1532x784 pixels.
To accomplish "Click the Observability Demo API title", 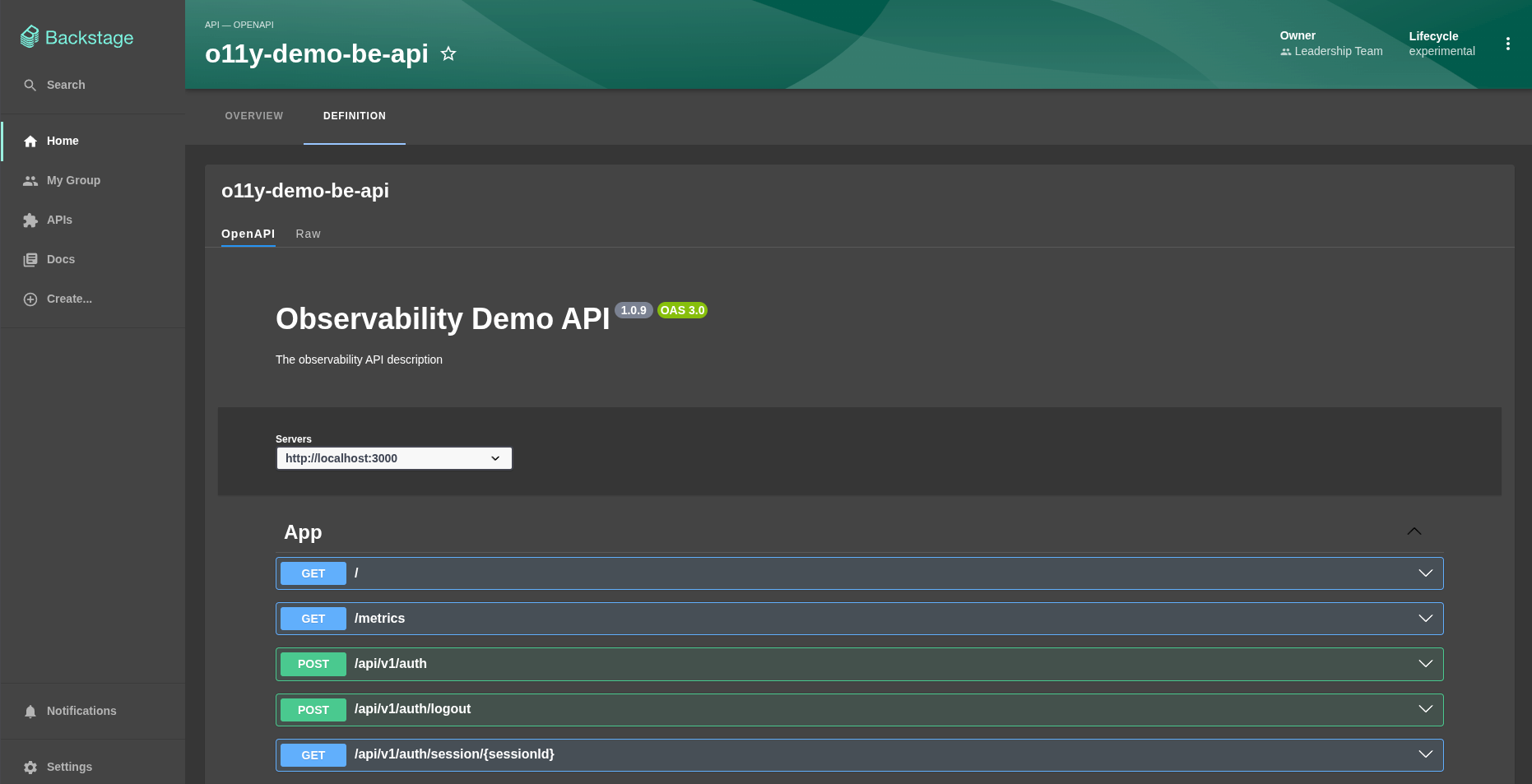I will tap(443, 318).
